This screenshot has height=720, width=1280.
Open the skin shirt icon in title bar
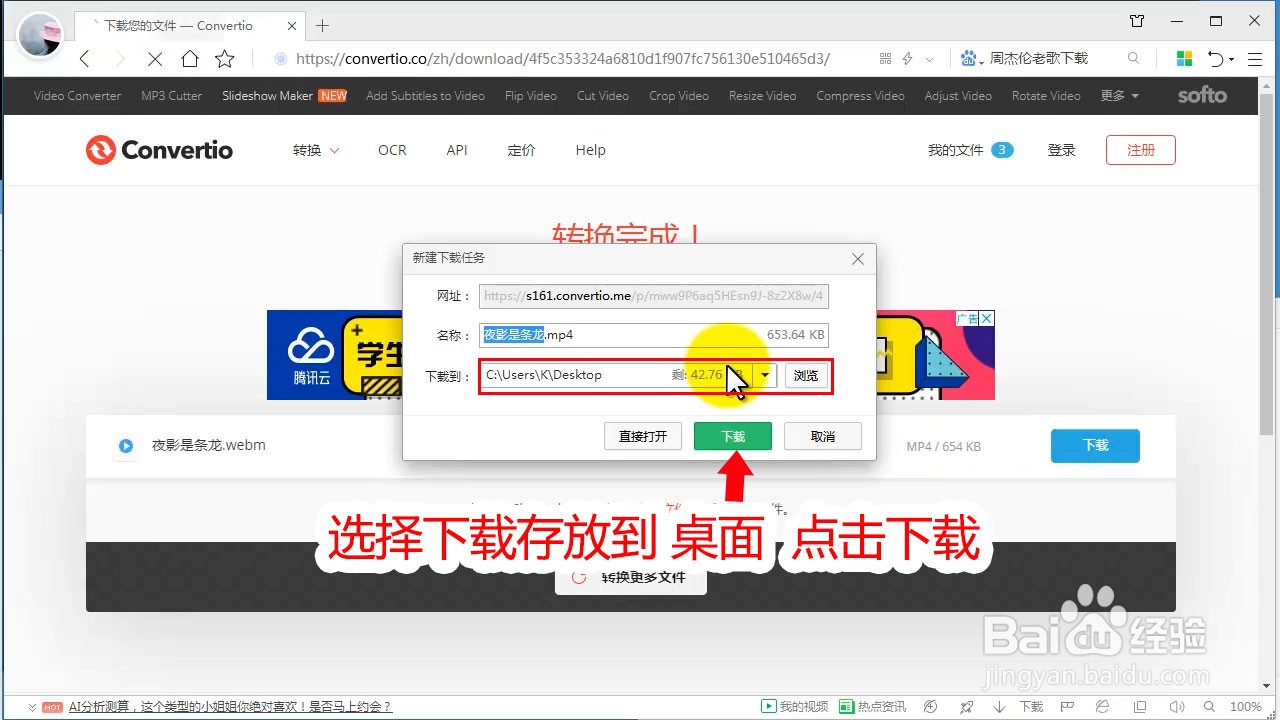[x=1137, y=21]
